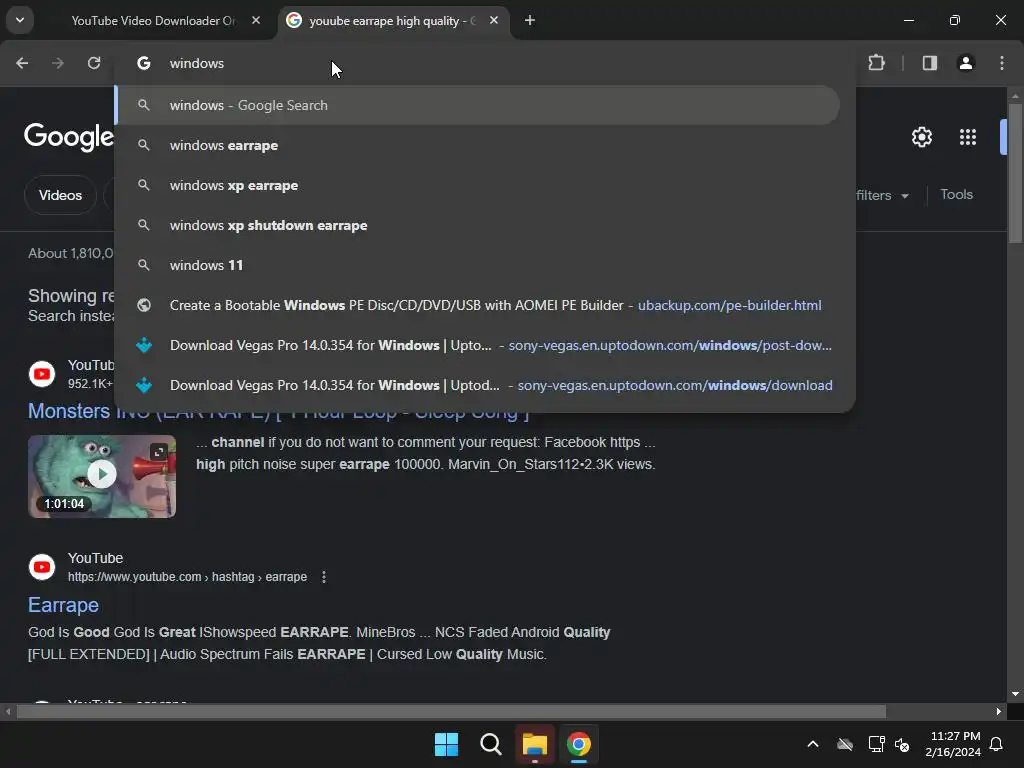Pick the 'windows xp earrape' suggestion
The height and width of the screenshot is (768, 1024).
pos(478,185)
